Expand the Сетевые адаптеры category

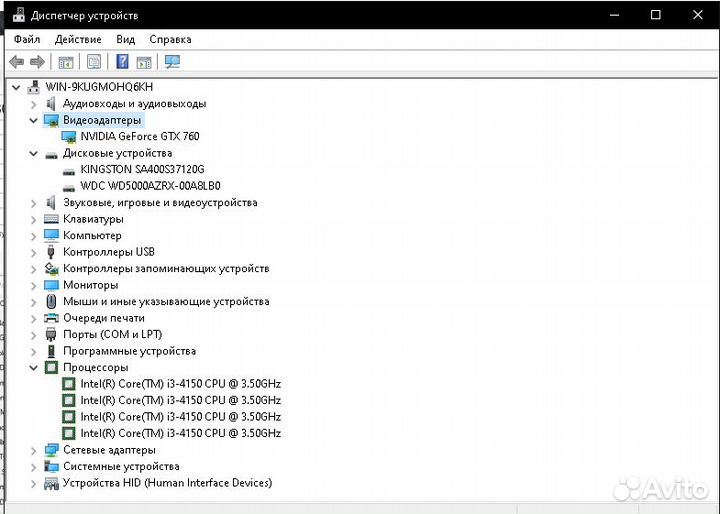pos(34,450)
